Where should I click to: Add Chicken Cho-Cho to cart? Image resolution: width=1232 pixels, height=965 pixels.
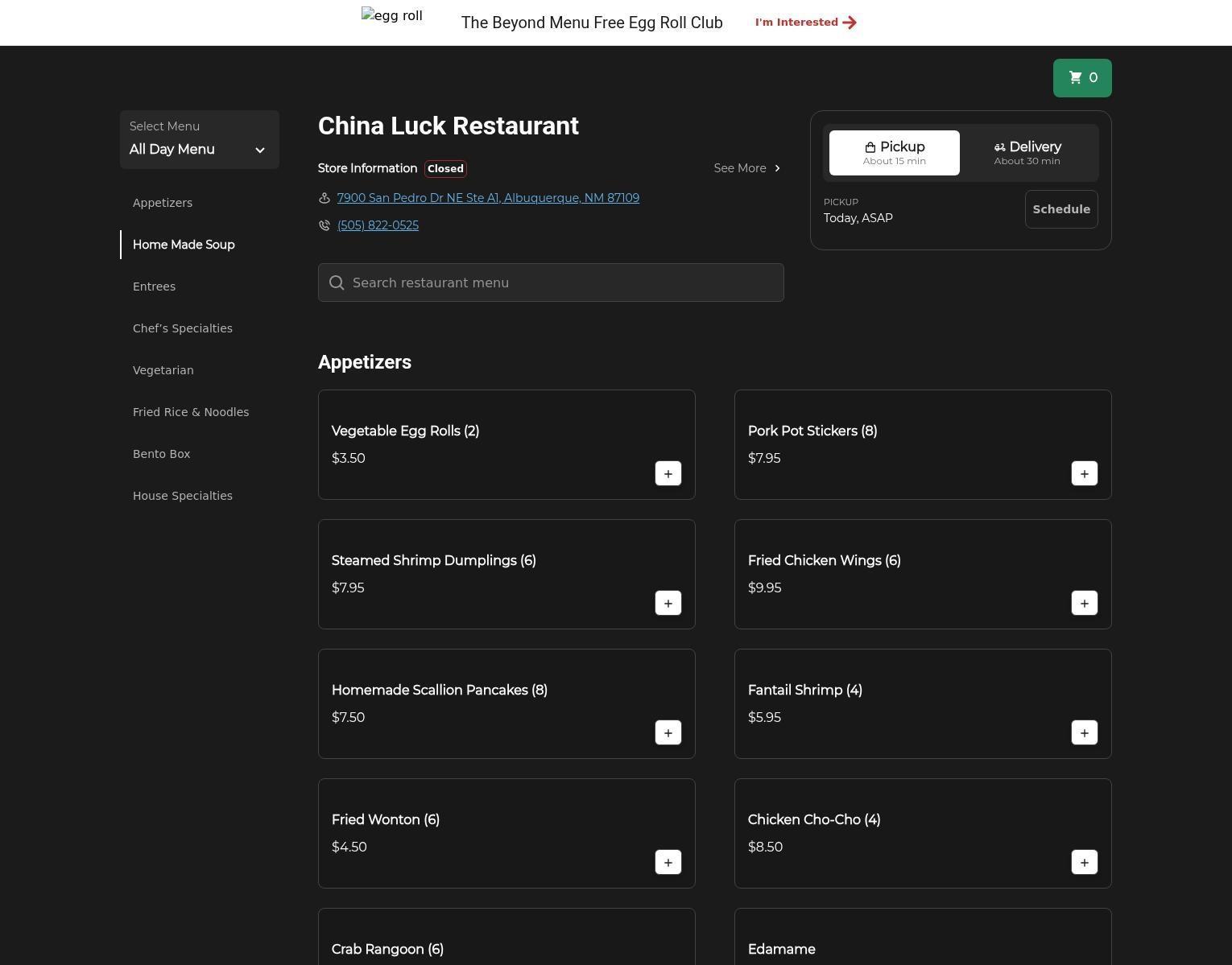pos(1084,863)
